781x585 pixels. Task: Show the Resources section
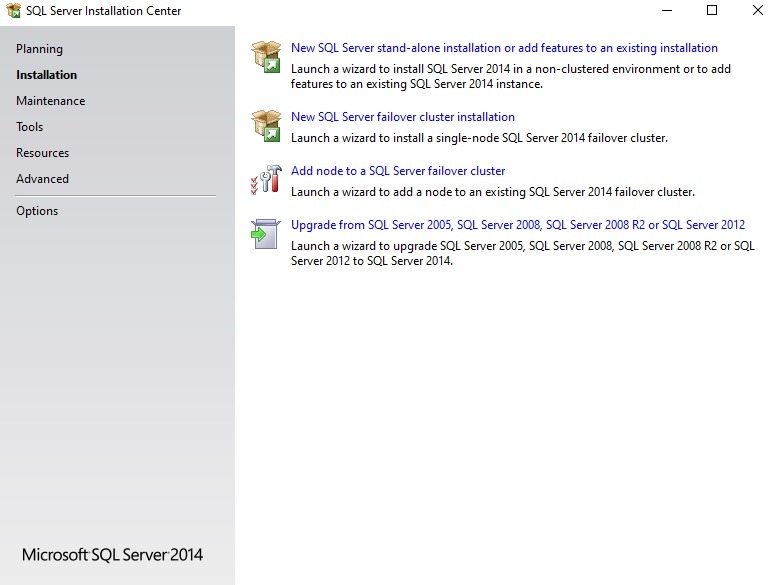point(42,153)
